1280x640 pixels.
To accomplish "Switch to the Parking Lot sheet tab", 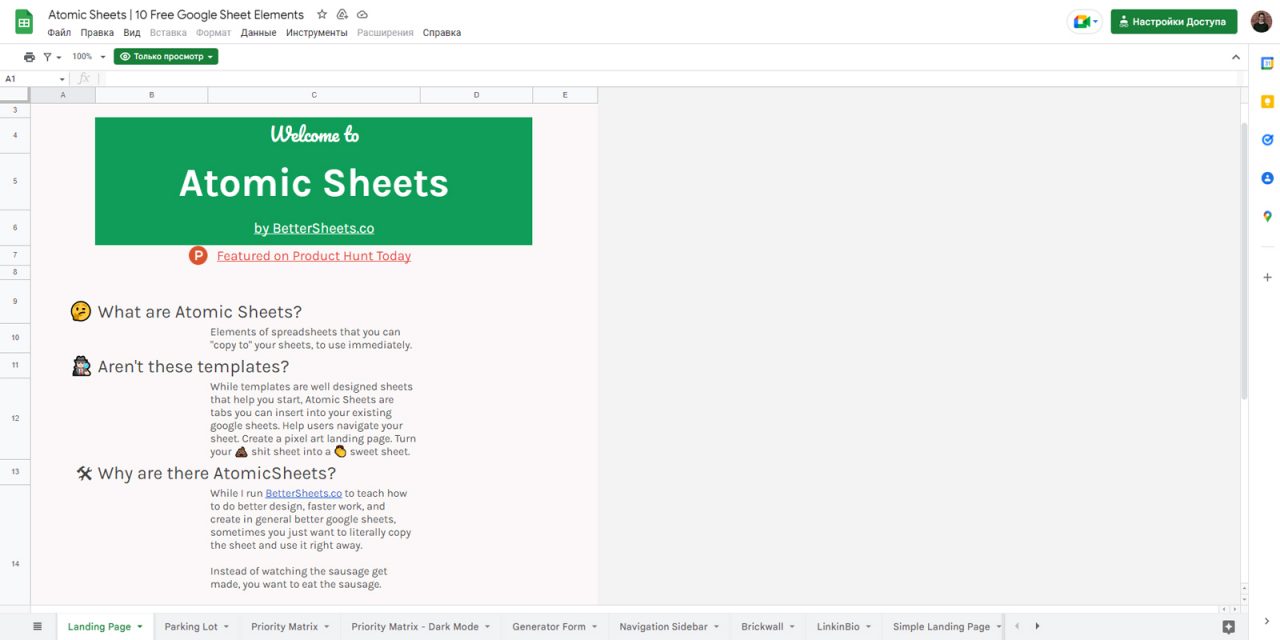I will (190, 625).
